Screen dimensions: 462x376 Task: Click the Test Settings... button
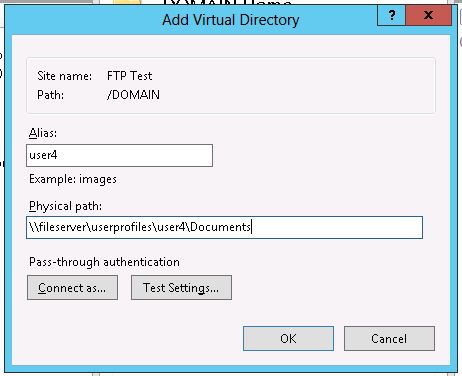point(181,288)
